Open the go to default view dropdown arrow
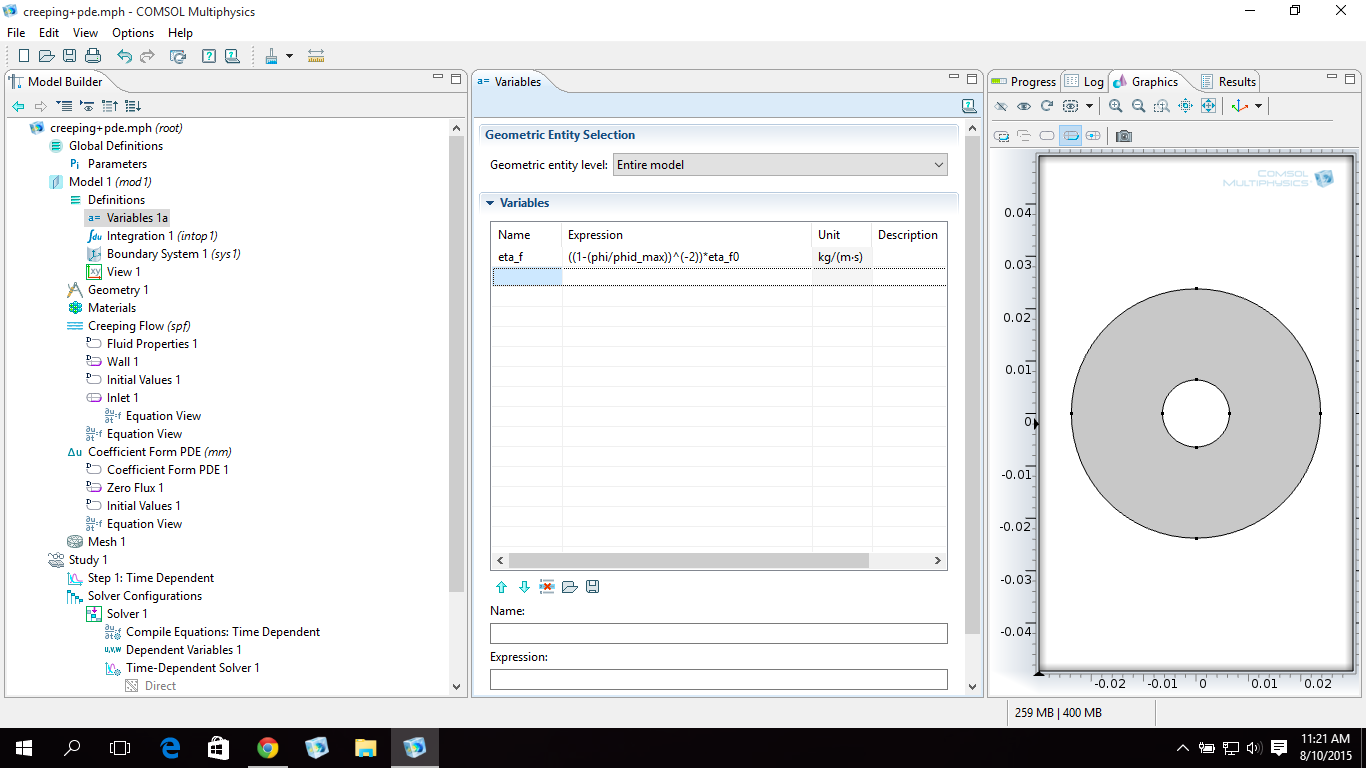Screen dimensions: 1366x768 (1258, 106)
